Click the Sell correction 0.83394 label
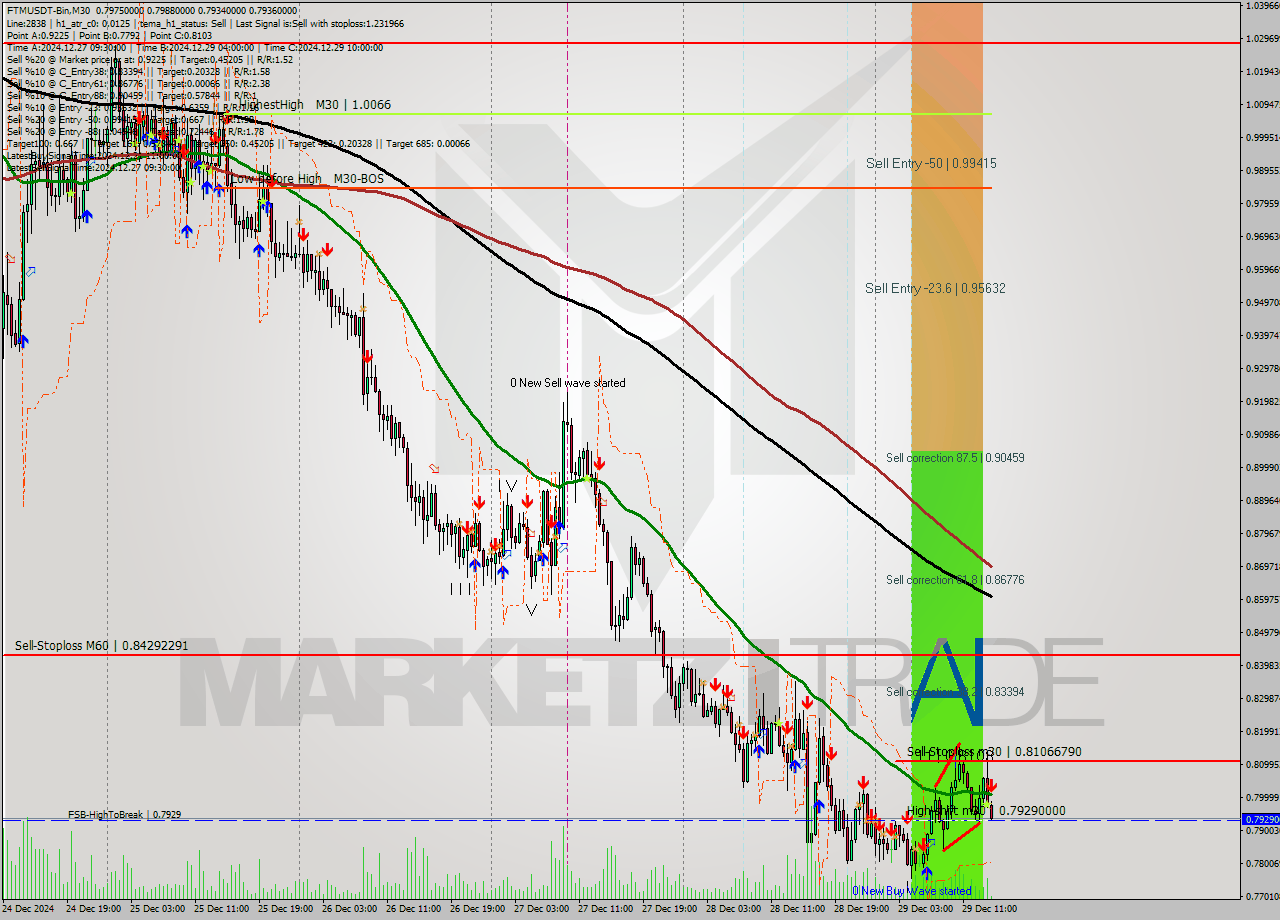 pos(955,692)
